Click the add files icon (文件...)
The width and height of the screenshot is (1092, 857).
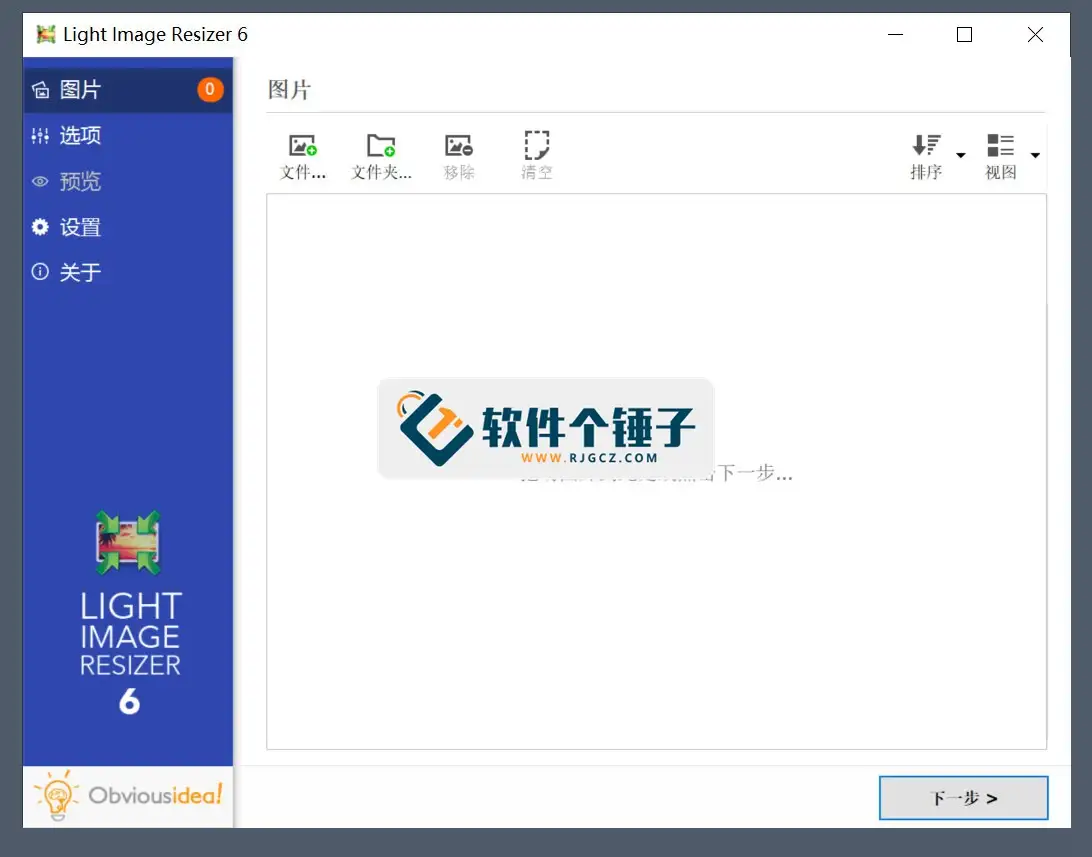click(303, 147)
